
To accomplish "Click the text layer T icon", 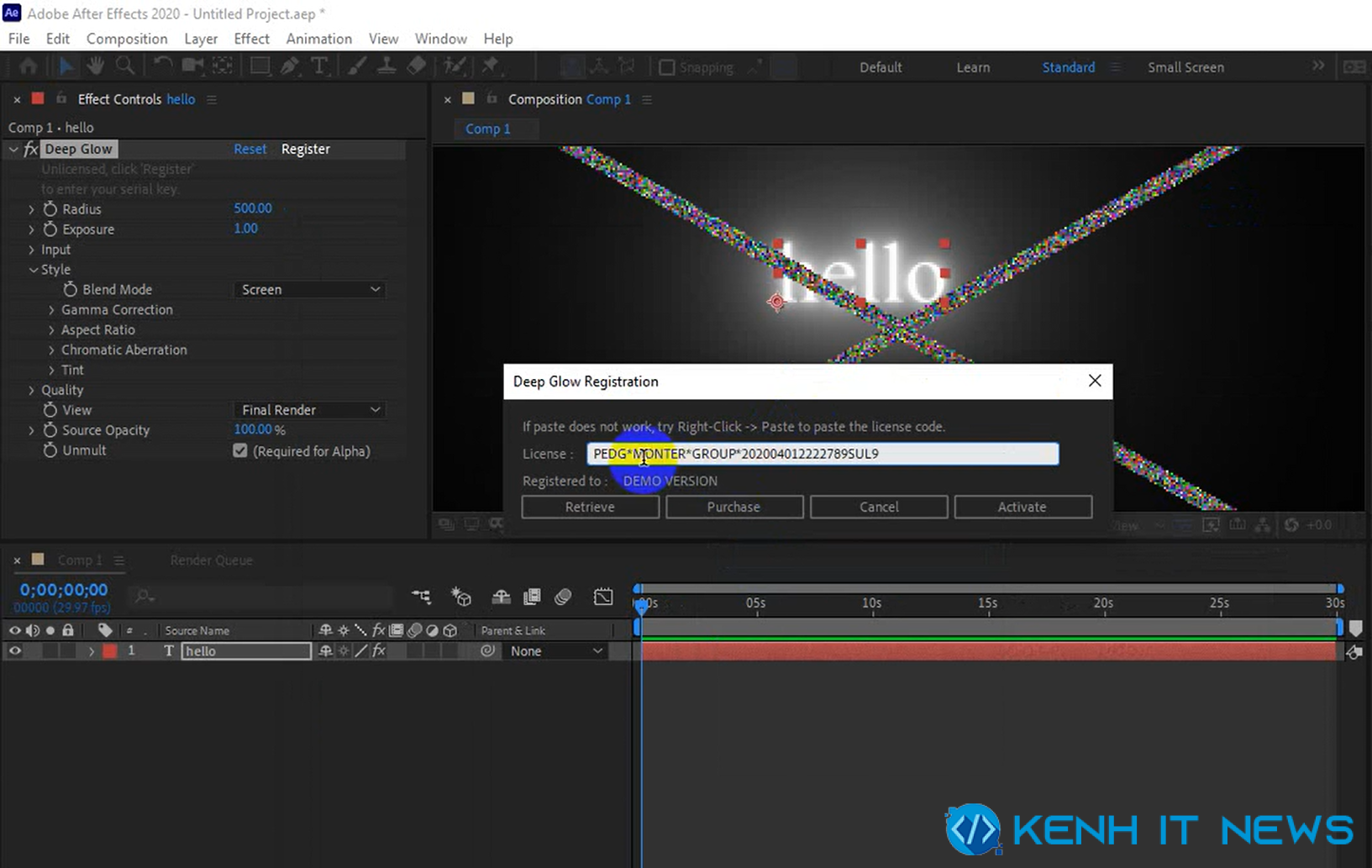I will tap(169, 651).
